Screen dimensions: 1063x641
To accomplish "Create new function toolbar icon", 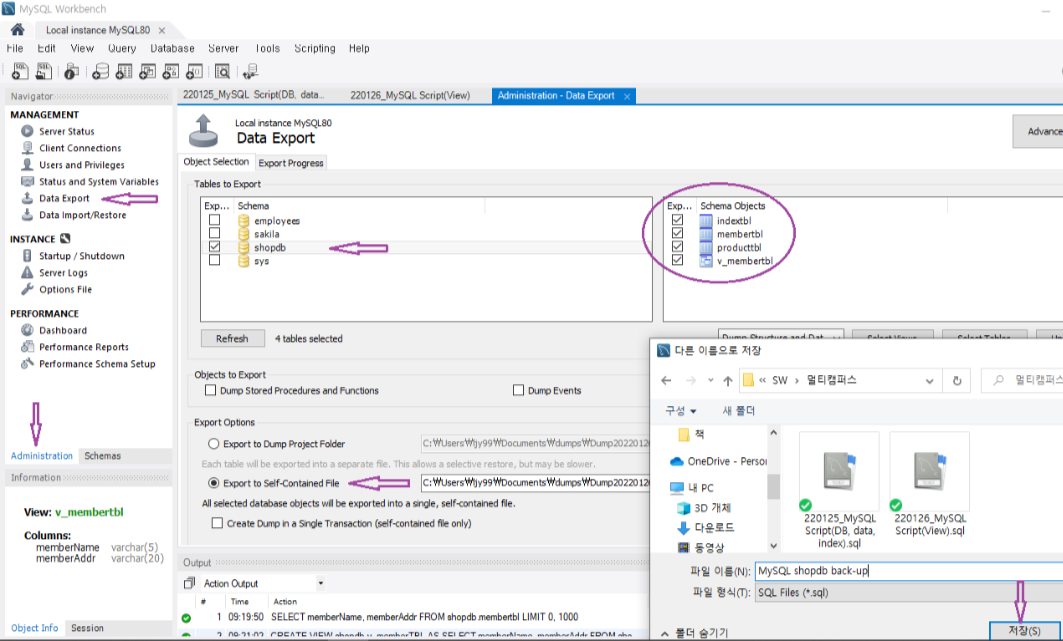I will 194,71.
